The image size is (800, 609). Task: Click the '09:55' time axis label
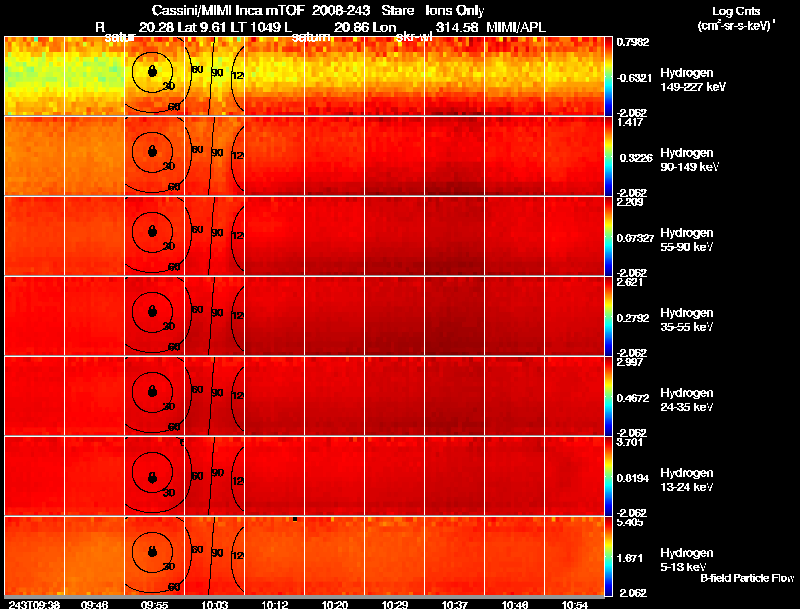click(154, 604)
